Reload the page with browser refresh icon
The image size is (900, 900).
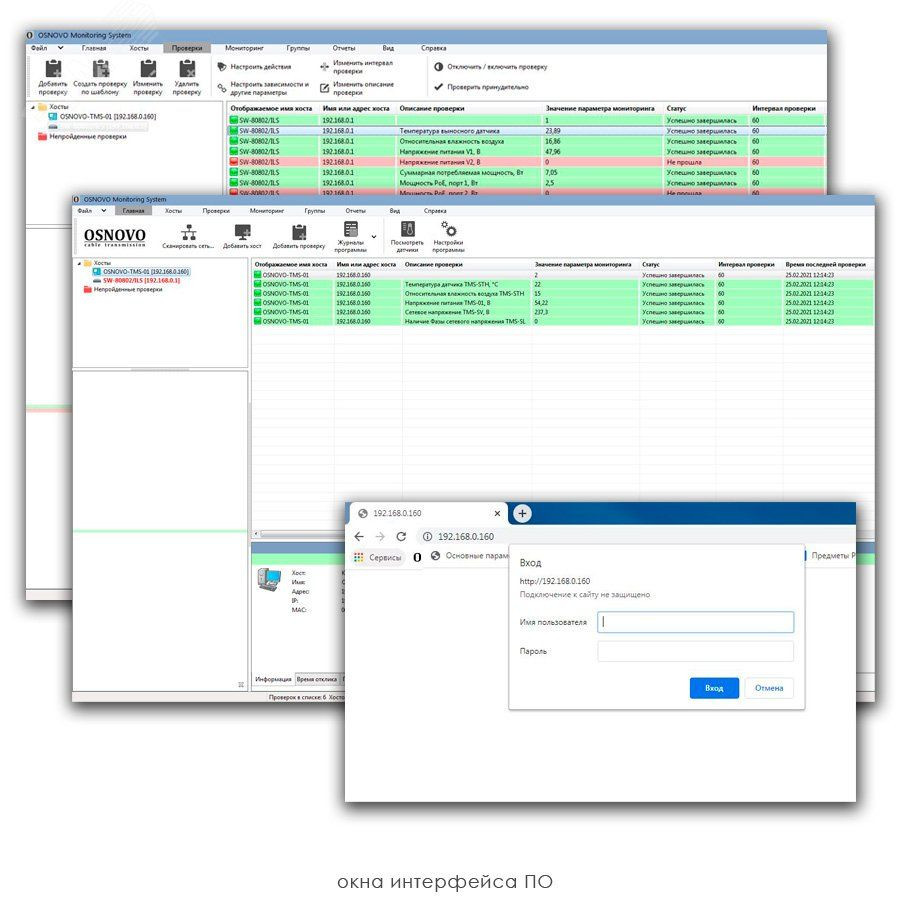point(401,536)
